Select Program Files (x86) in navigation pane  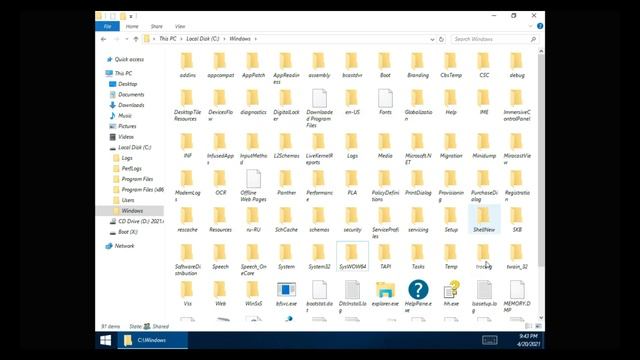(142, 190)
